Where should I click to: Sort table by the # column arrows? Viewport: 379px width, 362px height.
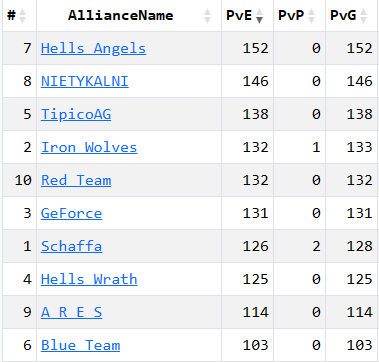(x=22, y=16)
